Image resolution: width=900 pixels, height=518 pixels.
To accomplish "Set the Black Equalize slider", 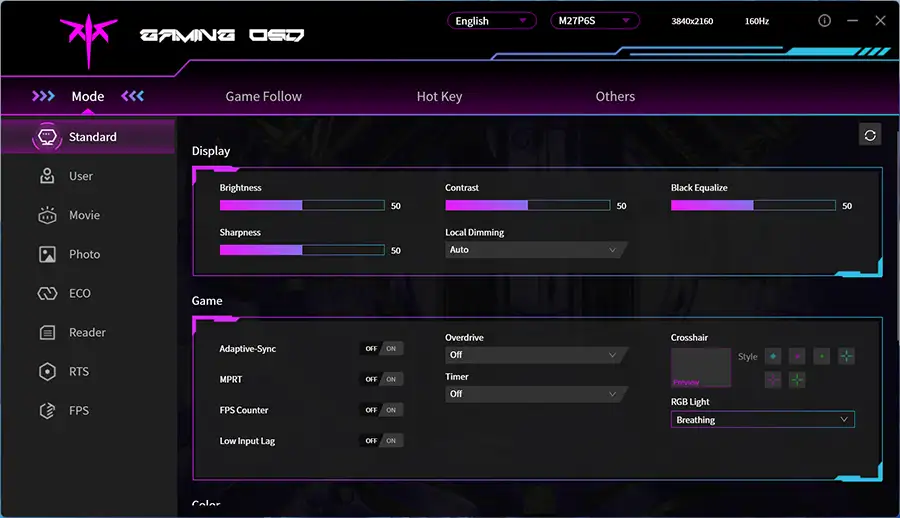I will click(753, 206).
